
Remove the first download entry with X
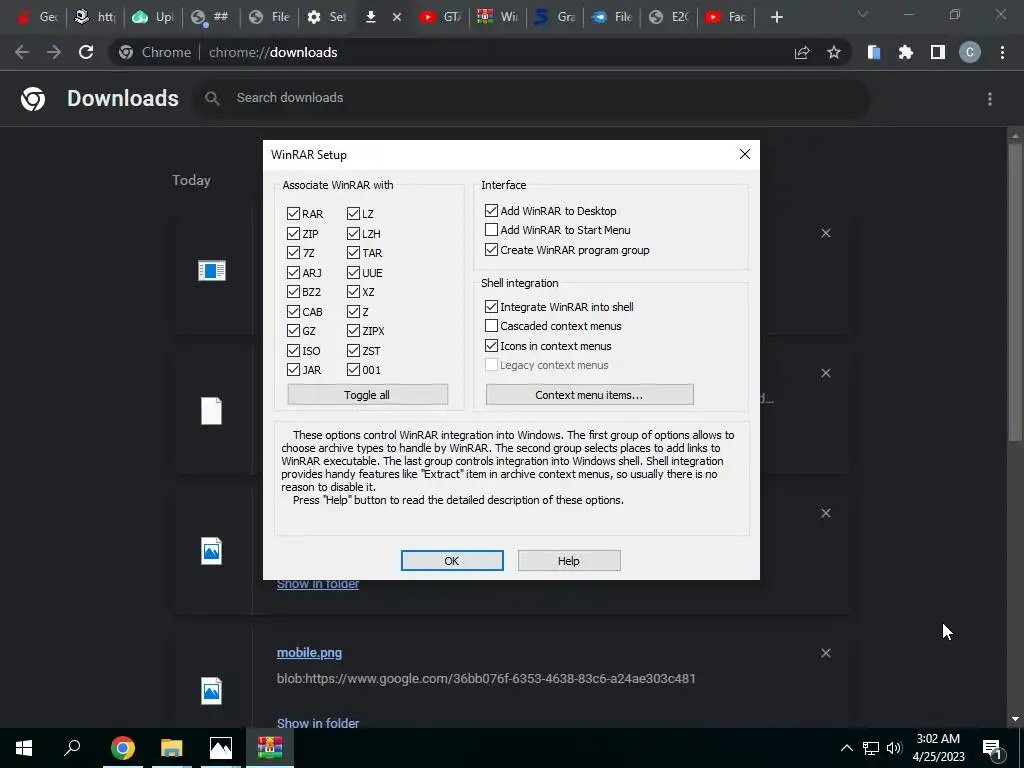[826, 233]
